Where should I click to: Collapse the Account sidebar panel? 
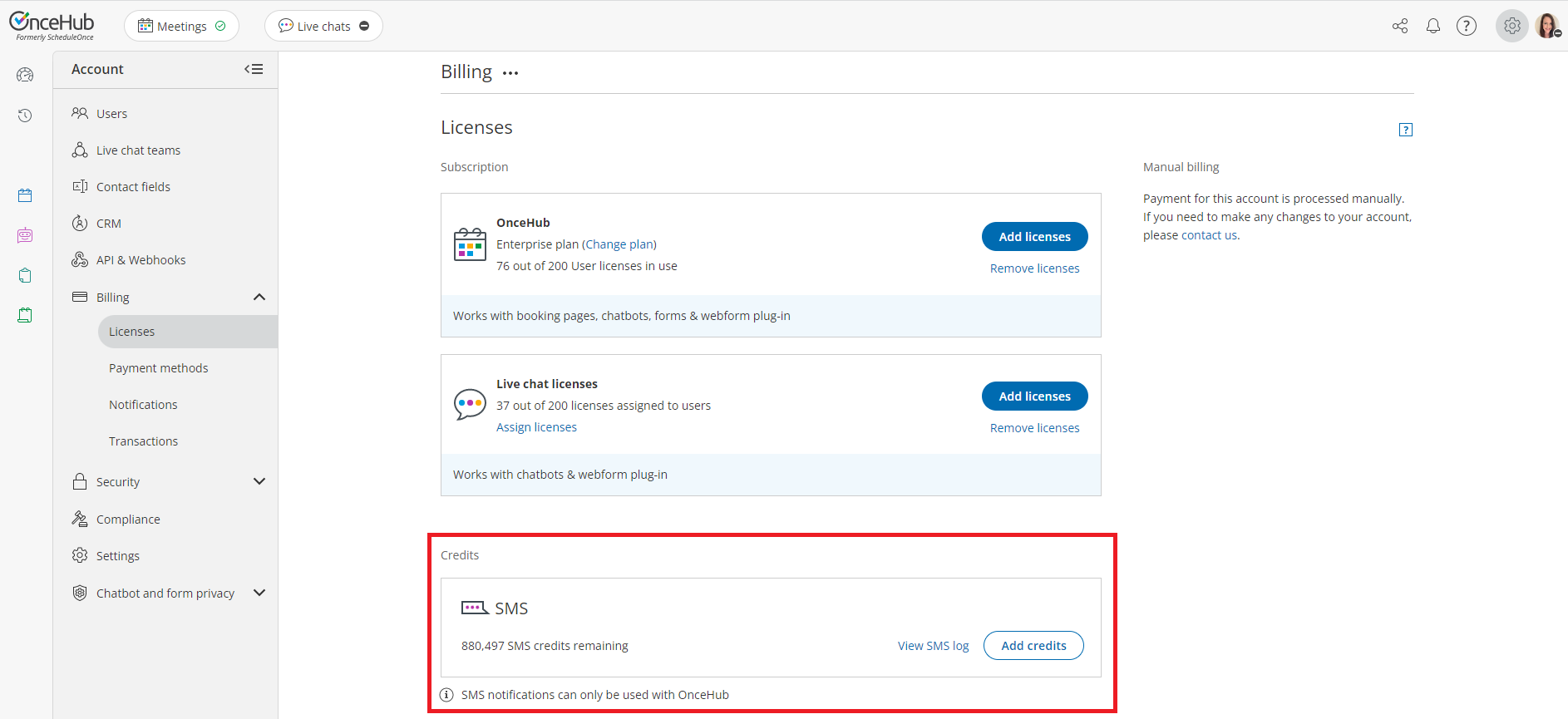(x=254, y=69)
